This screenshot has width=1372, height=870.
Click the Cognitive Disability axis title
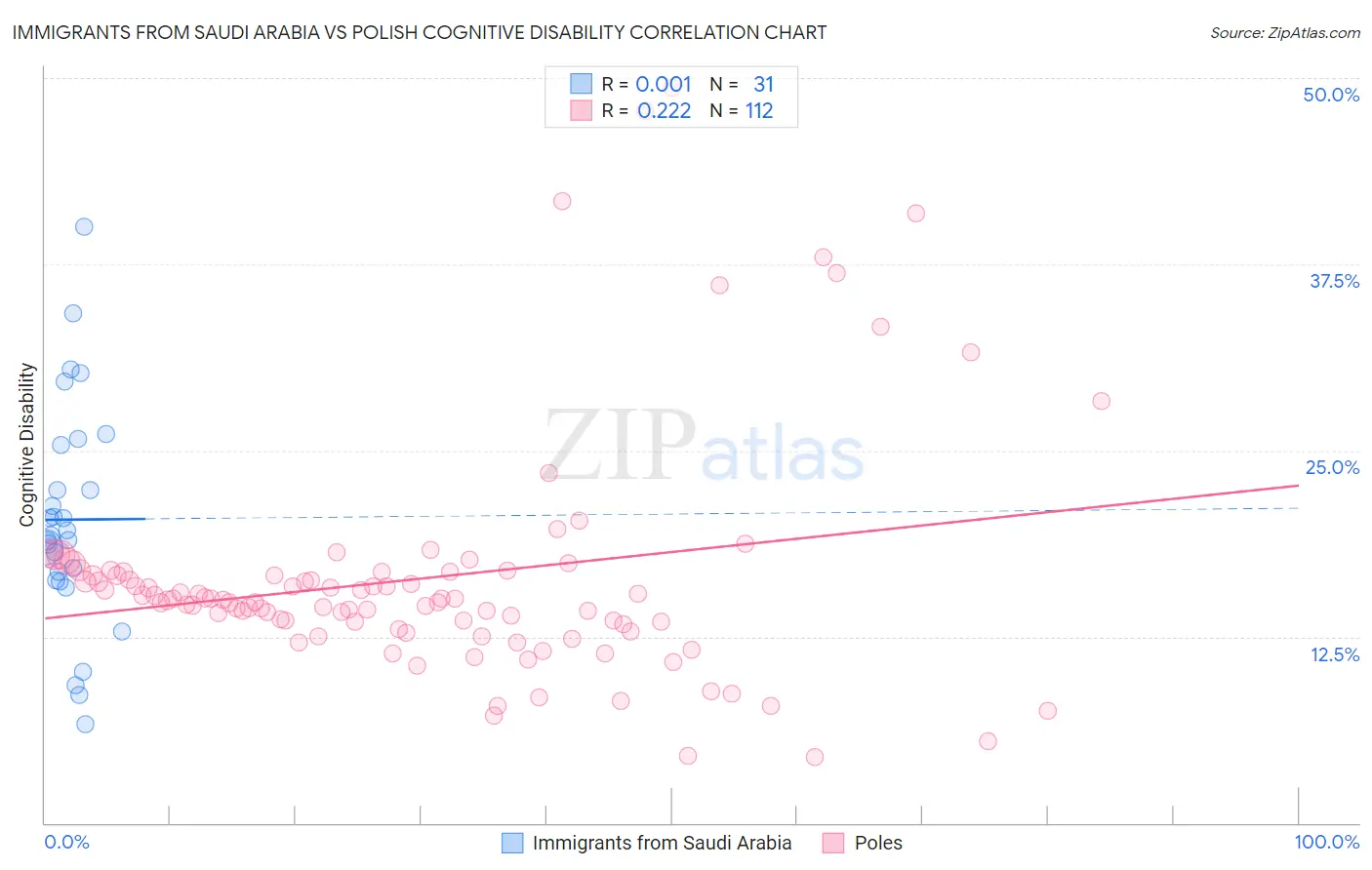pyautogui.click(x=27, y=445)
